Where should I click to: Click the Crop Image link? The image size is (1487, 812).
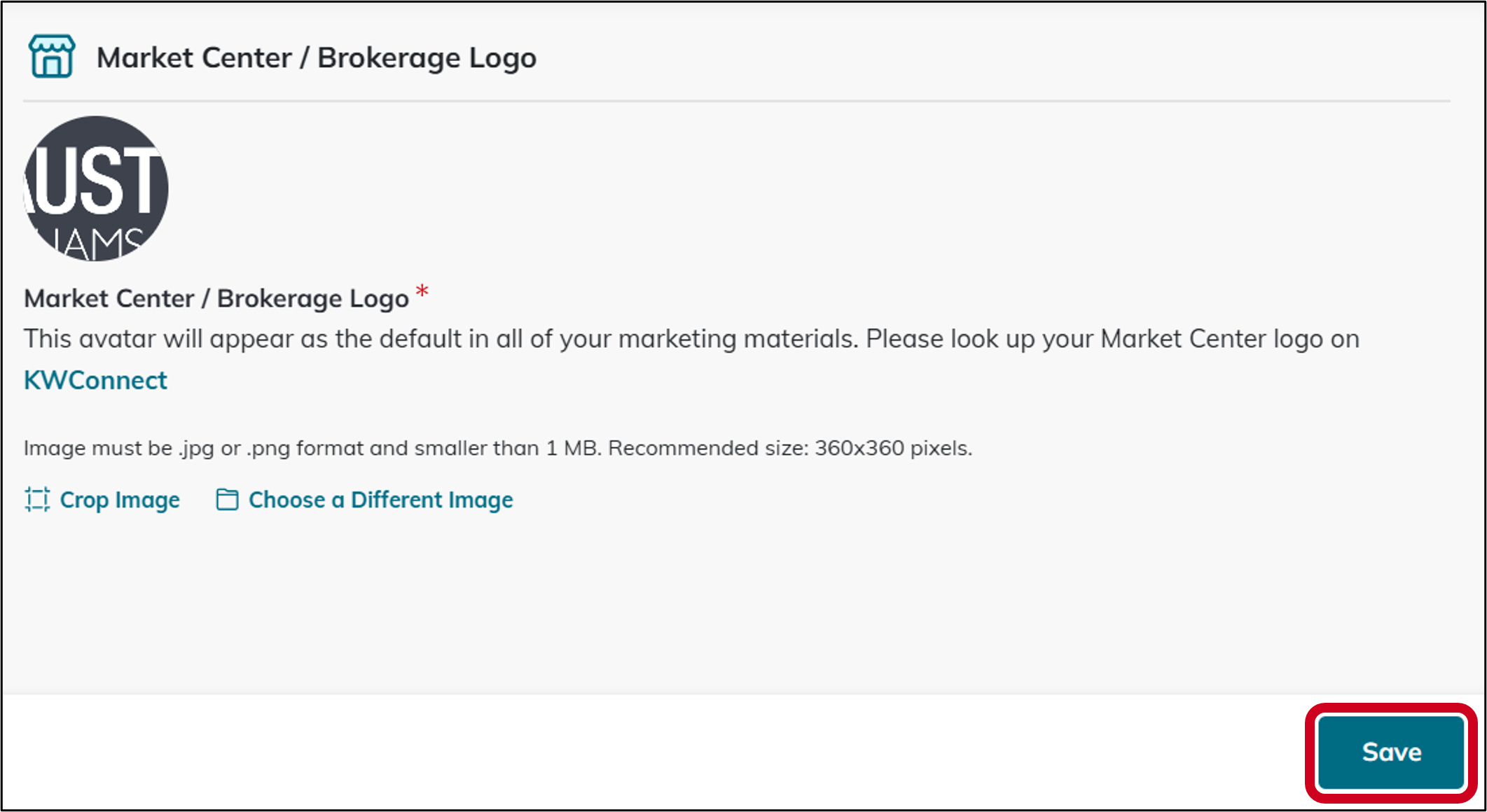click(120, 500)
